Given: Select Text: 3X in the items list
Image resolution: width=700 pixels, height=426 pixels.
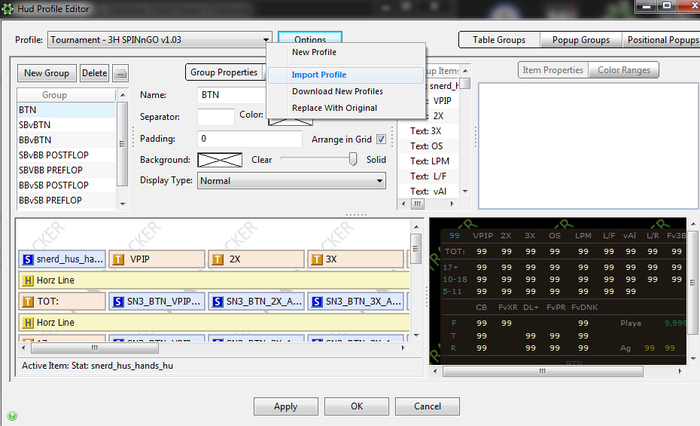Looking at the screenshot, I should coord(428,131).
